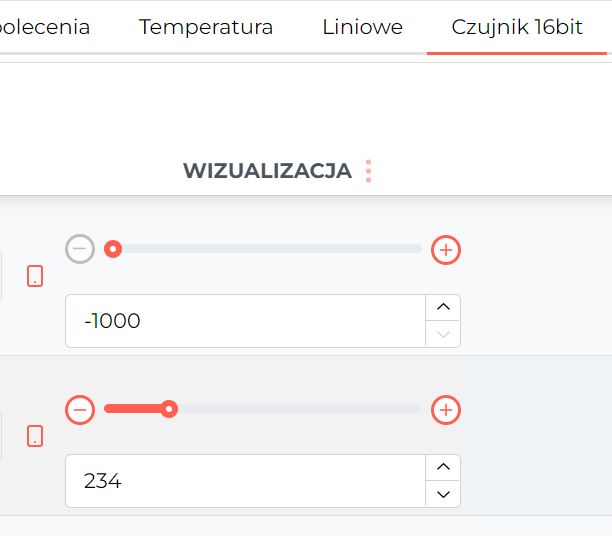Focus the input field containing 234
Image resolution: width=612 pixels, height=536 pixels.
[x=245, y=481]
